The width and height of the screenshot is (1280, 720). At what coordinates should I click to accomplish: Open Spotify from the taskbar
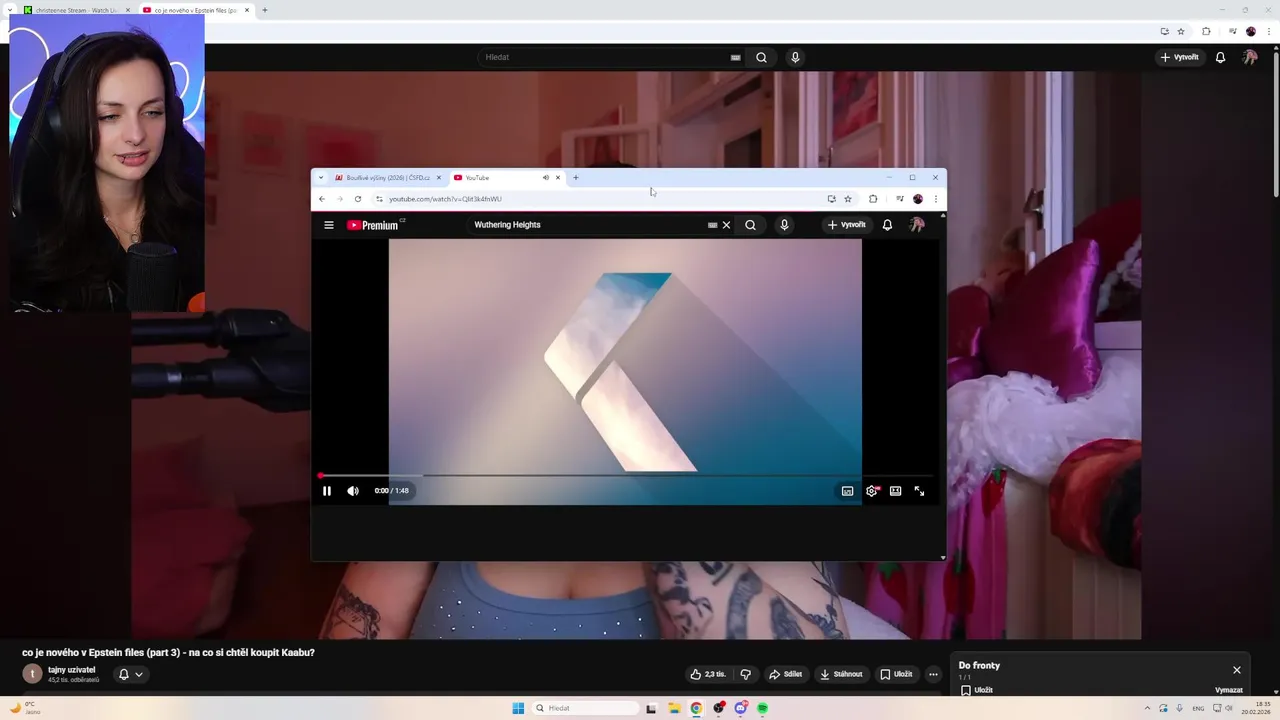tap(762, 708)
